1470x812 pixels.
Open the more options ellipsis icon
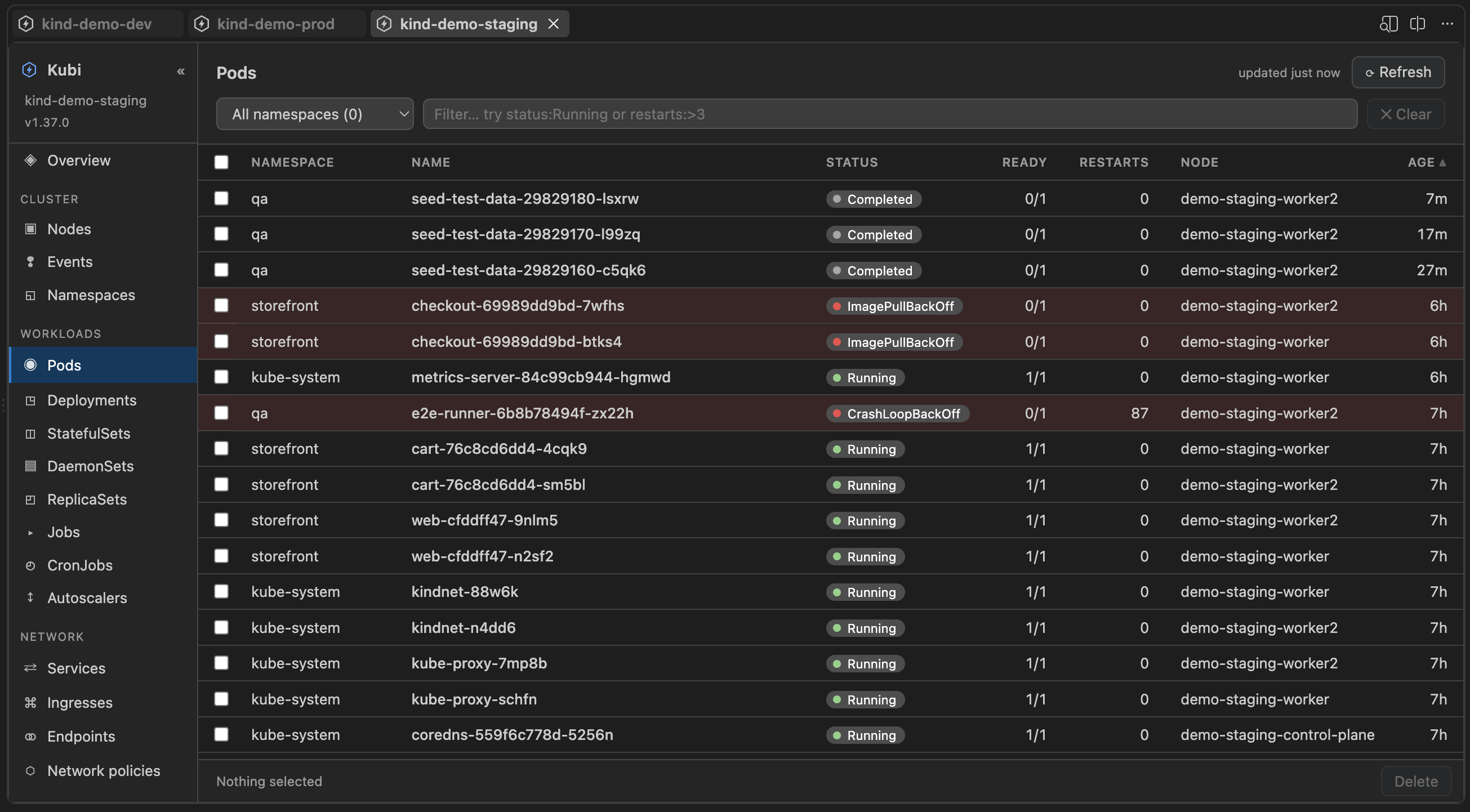click(1447, 24)
